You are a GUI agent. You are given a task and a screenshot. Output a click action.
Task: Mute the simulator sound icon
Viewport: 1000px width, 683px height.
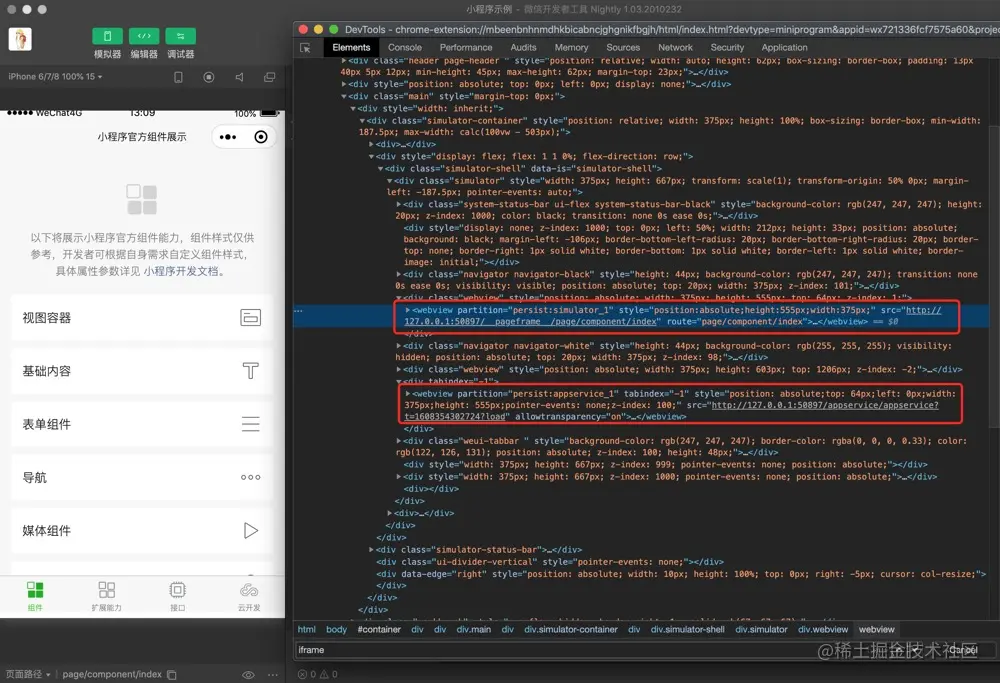pos(239,77)
